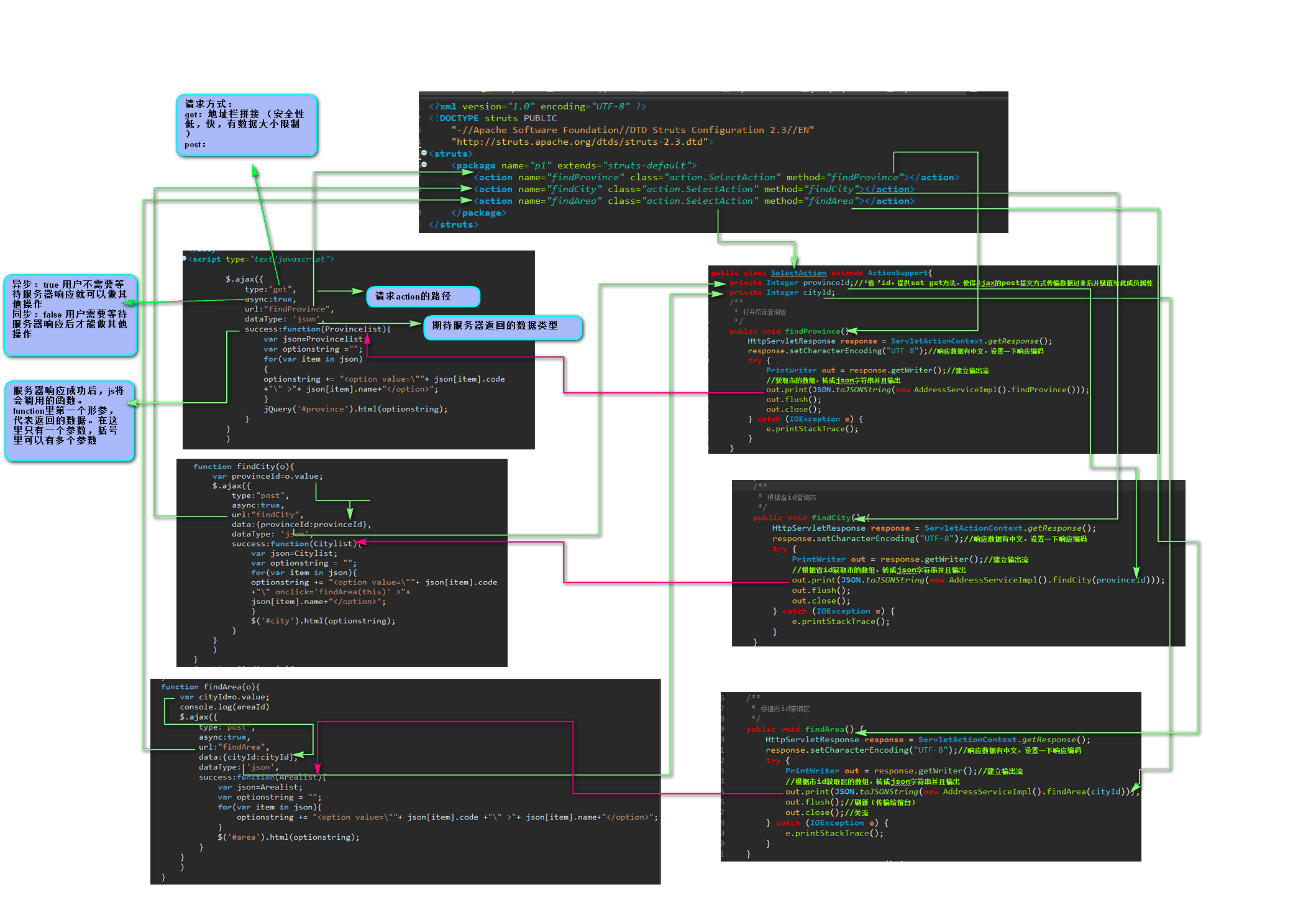Select the 请求action的路径 callout

coord(423,297)
